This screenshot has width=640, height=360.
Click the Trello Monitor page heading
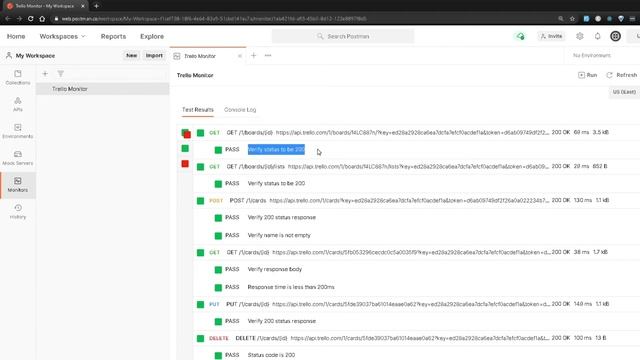[x=195, y=75]
